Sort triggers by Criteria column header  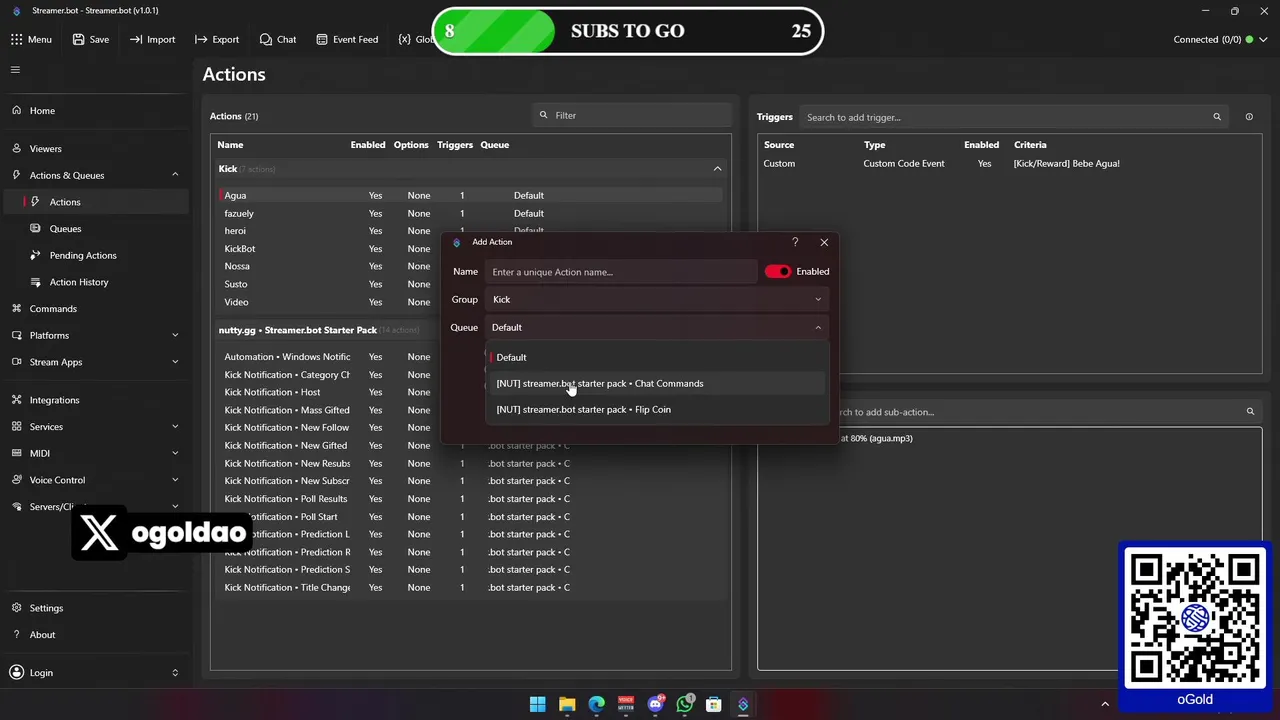pyautogui.click(x=1030, y=145)
